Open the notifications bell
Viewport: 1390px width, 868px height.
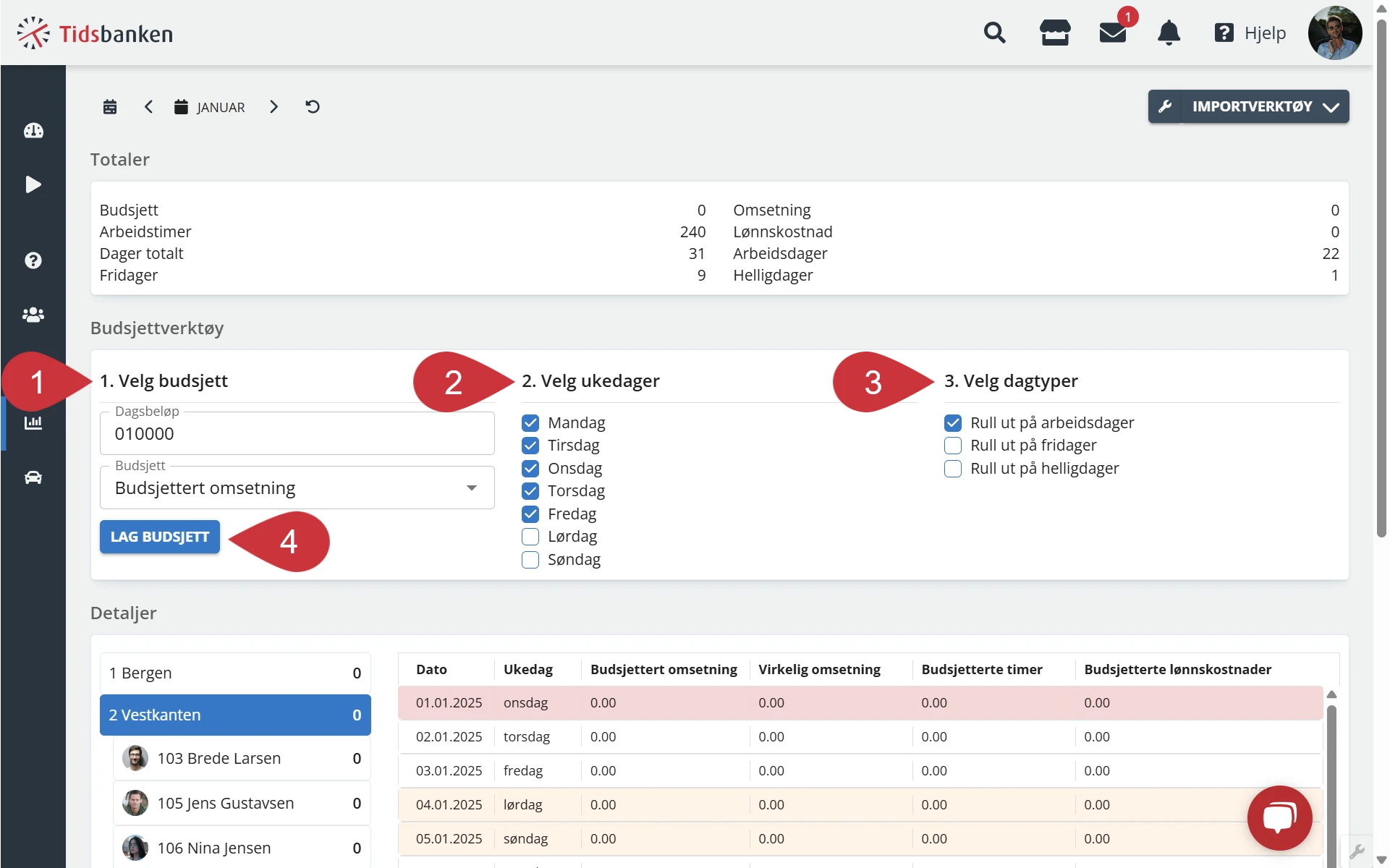pos(1169,33)
